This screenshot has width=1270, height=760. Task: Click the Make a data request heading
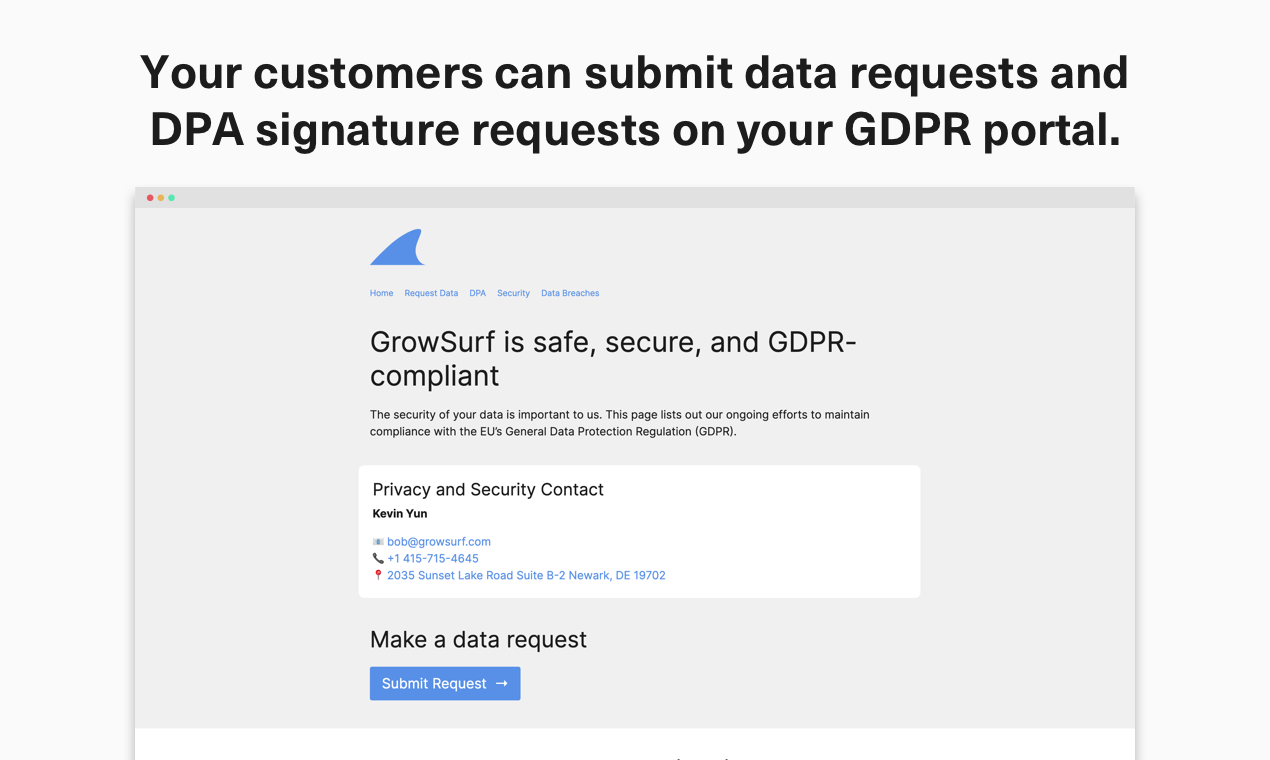pos(478,640)
